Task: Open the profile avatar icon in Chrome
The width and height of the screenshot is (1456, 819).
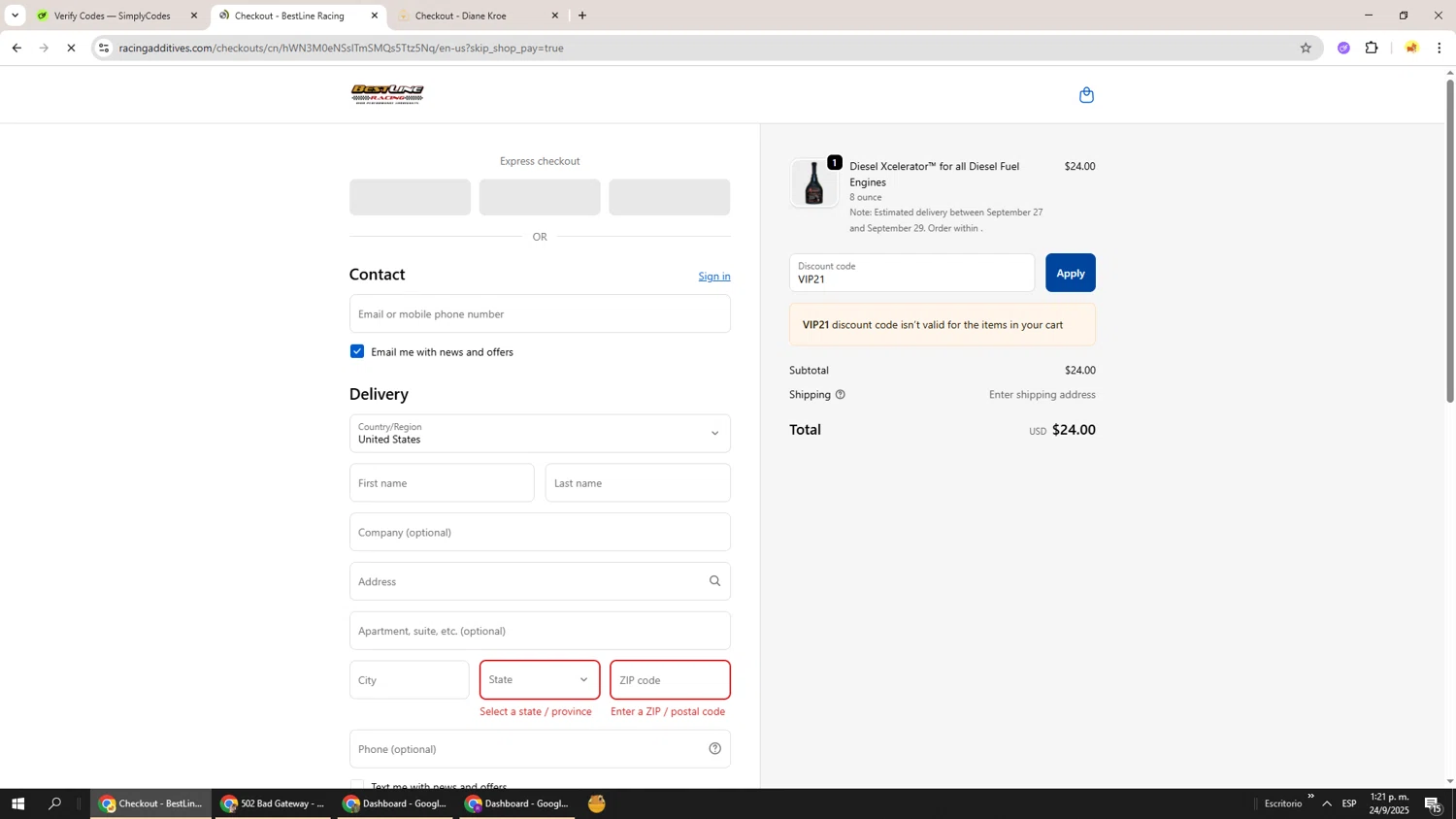Action: [x=1411, y=48]
